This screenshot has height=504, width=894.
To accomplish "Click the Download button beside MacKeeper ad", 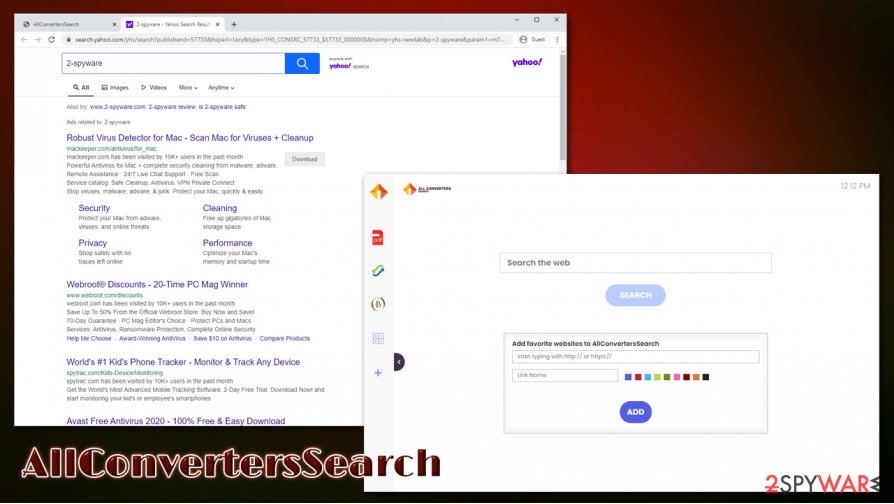I will coord(304,159).
